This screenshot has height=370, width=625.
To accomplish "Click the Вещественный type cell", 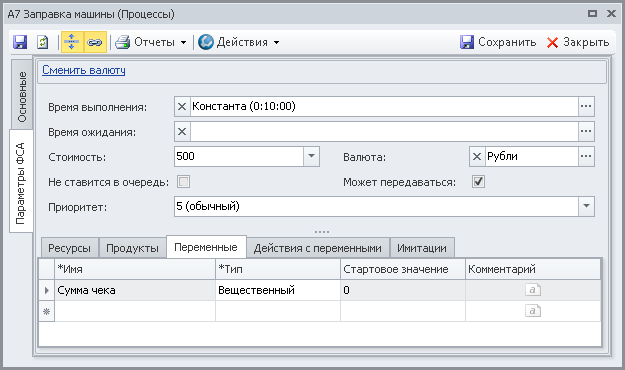I will point(278,290).
